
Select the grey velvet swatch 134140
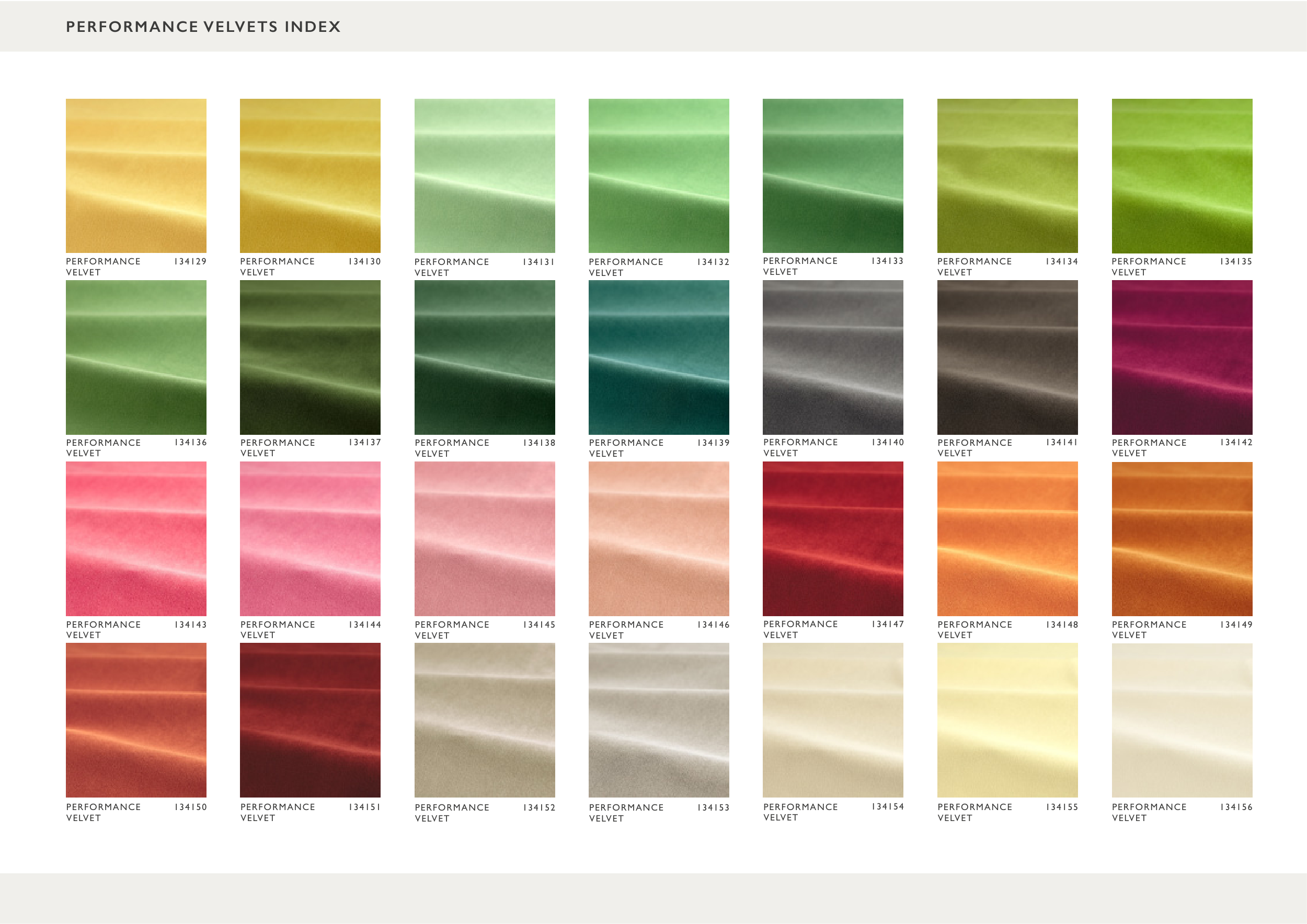click(x=833, y=357)
